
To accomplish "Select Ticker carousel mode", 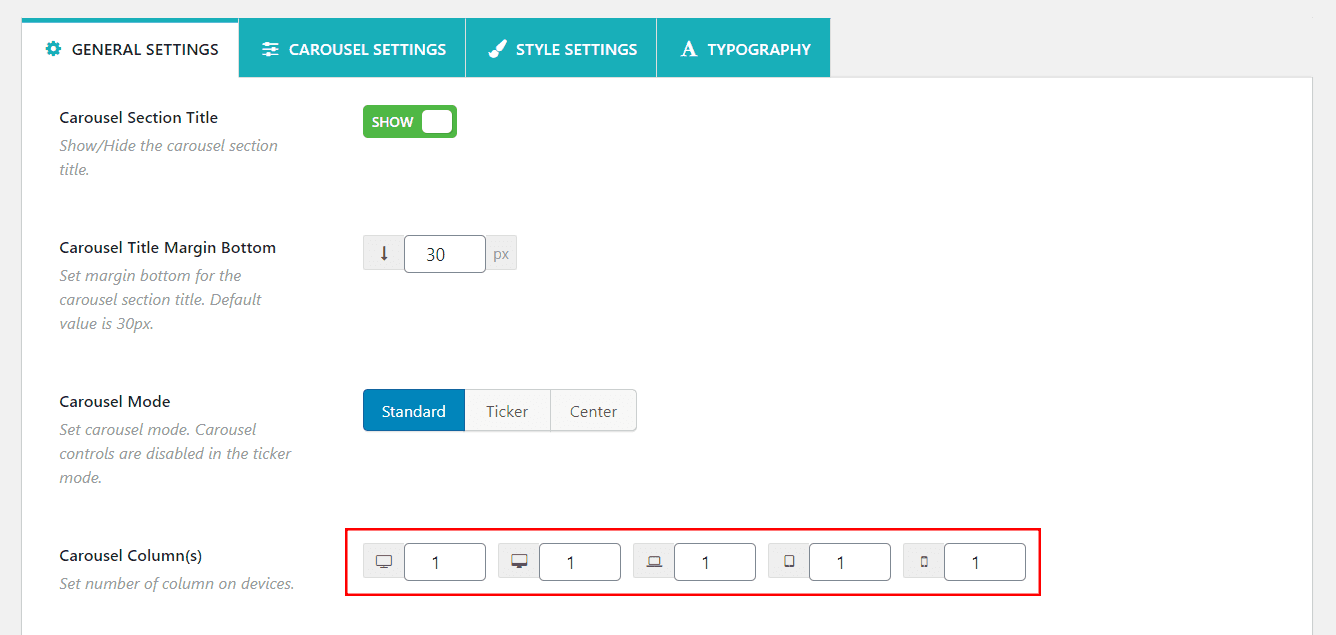I will pos(507,411).
